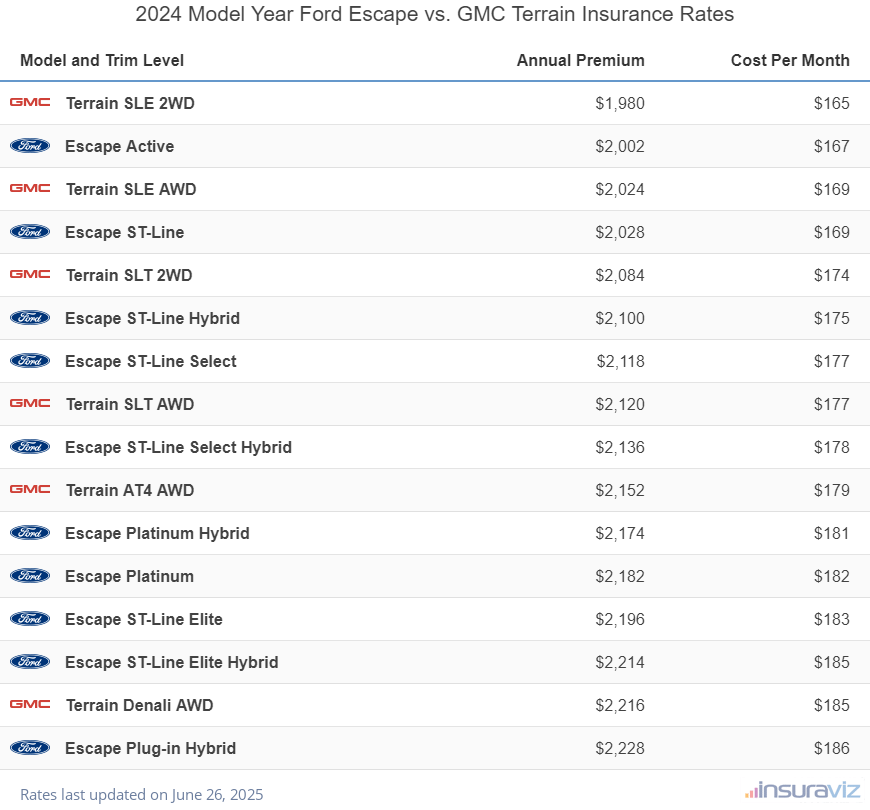Click the Ford logo beside Escape ST-Line row
This screenshot has height=810, width=870.
click(x=30, y=232)
